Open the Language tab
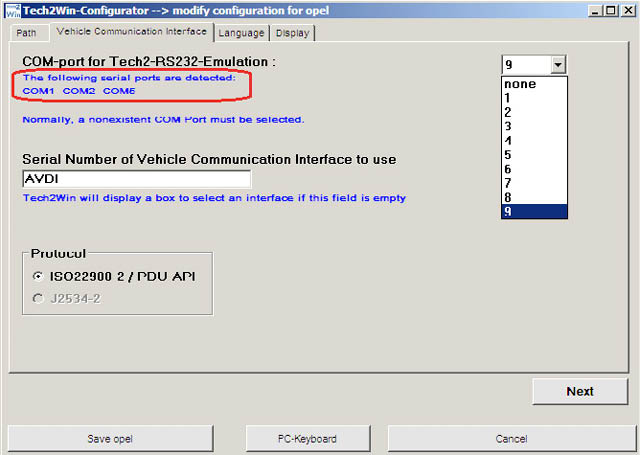Viewport: 640px width, 455px height. tap(241, 33)
